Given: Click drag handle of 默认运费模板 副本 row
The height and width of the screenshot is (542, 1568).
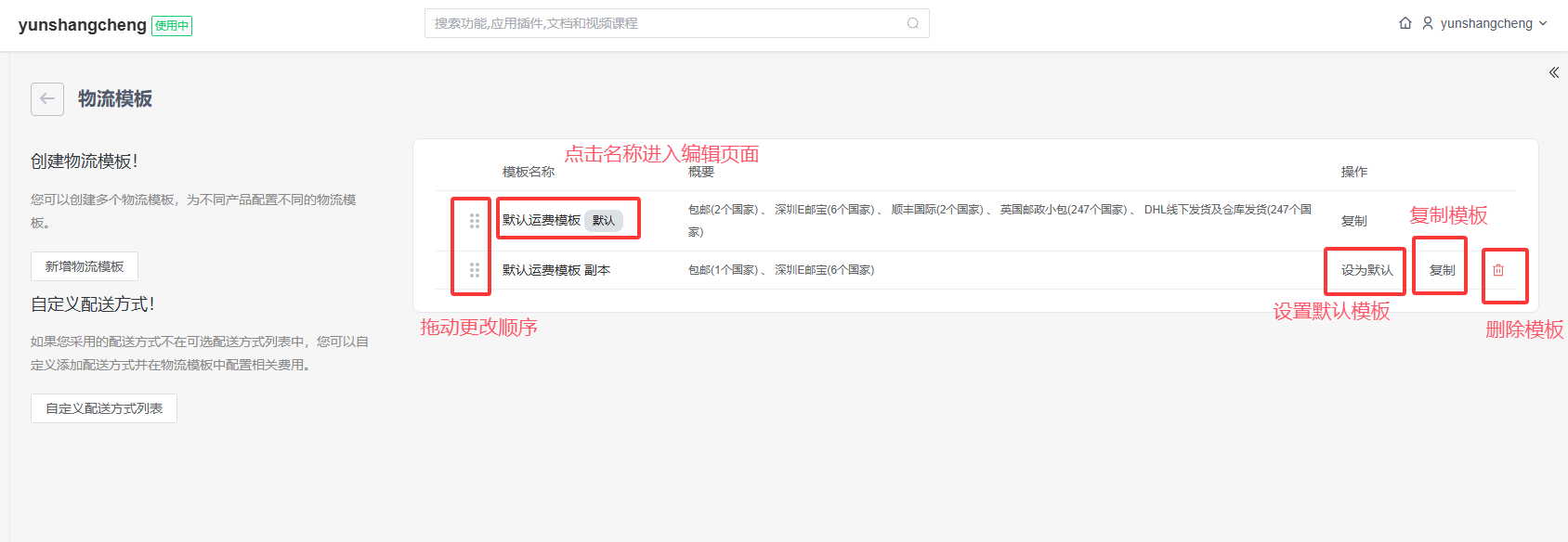Looking at the screenshot, I should coord(475,270).
